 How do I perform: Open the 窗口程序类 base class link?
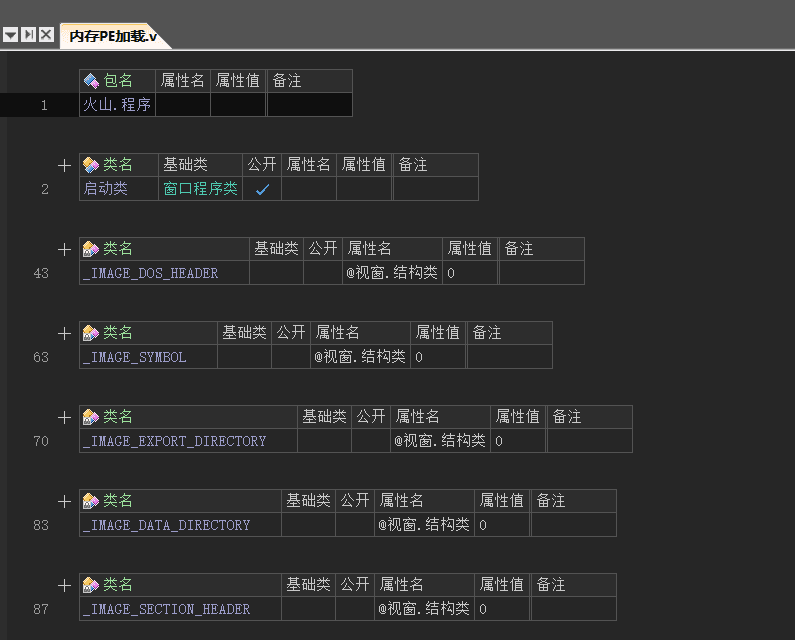[x=200, y=189]
